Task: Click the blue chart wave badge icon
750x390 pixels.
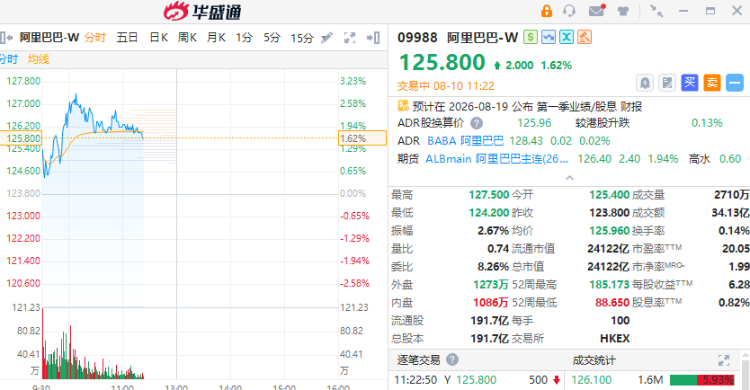Action: 548,37
